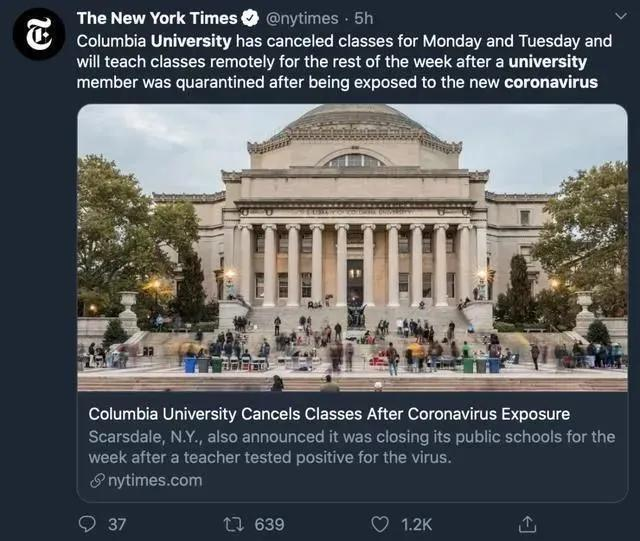This screenshot has width=640, height=541.
Task: Open the 5h timestamp permalink
Action: [x=364, y=18]
